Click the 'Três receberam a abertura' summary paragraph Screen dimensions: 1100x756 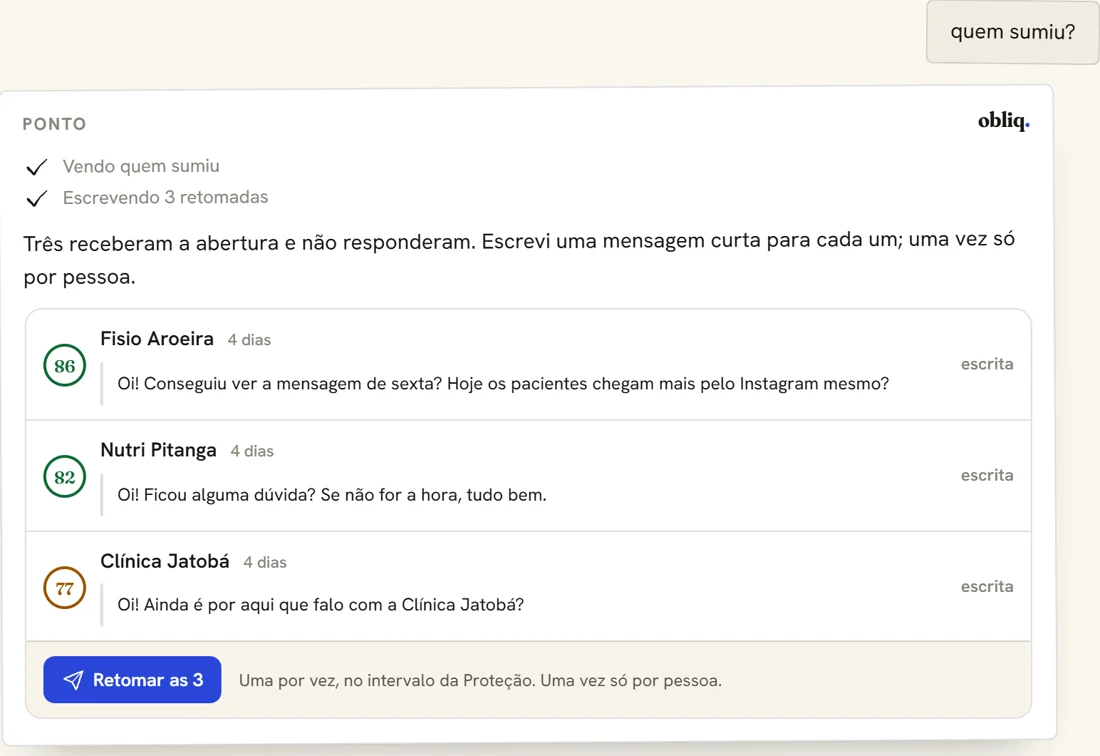click(x=519, y=258)
